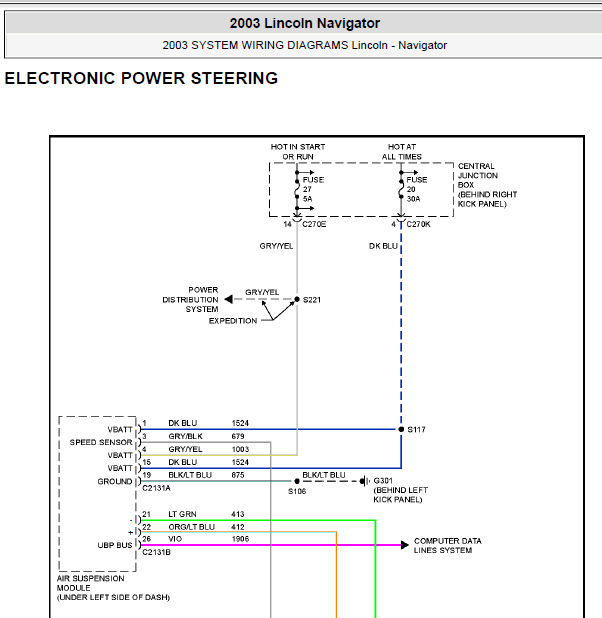The height and width of the screenshot is (618, 602).
Task: Click the BLK/LT BLU label at pin 19
Action: 190,475
